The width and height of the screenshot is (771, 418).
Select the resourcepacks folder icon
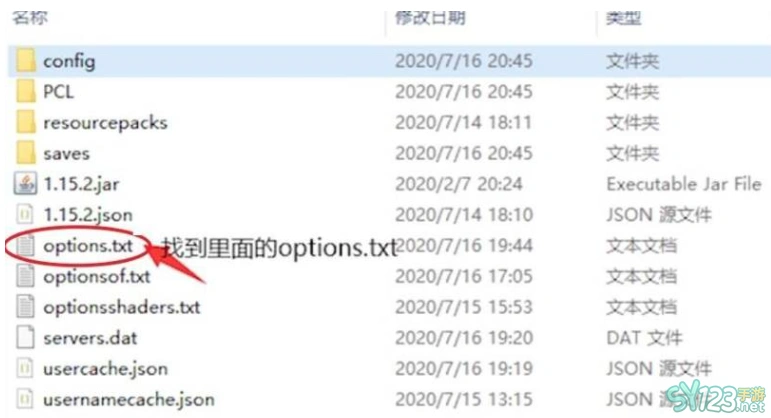point(26,122)
